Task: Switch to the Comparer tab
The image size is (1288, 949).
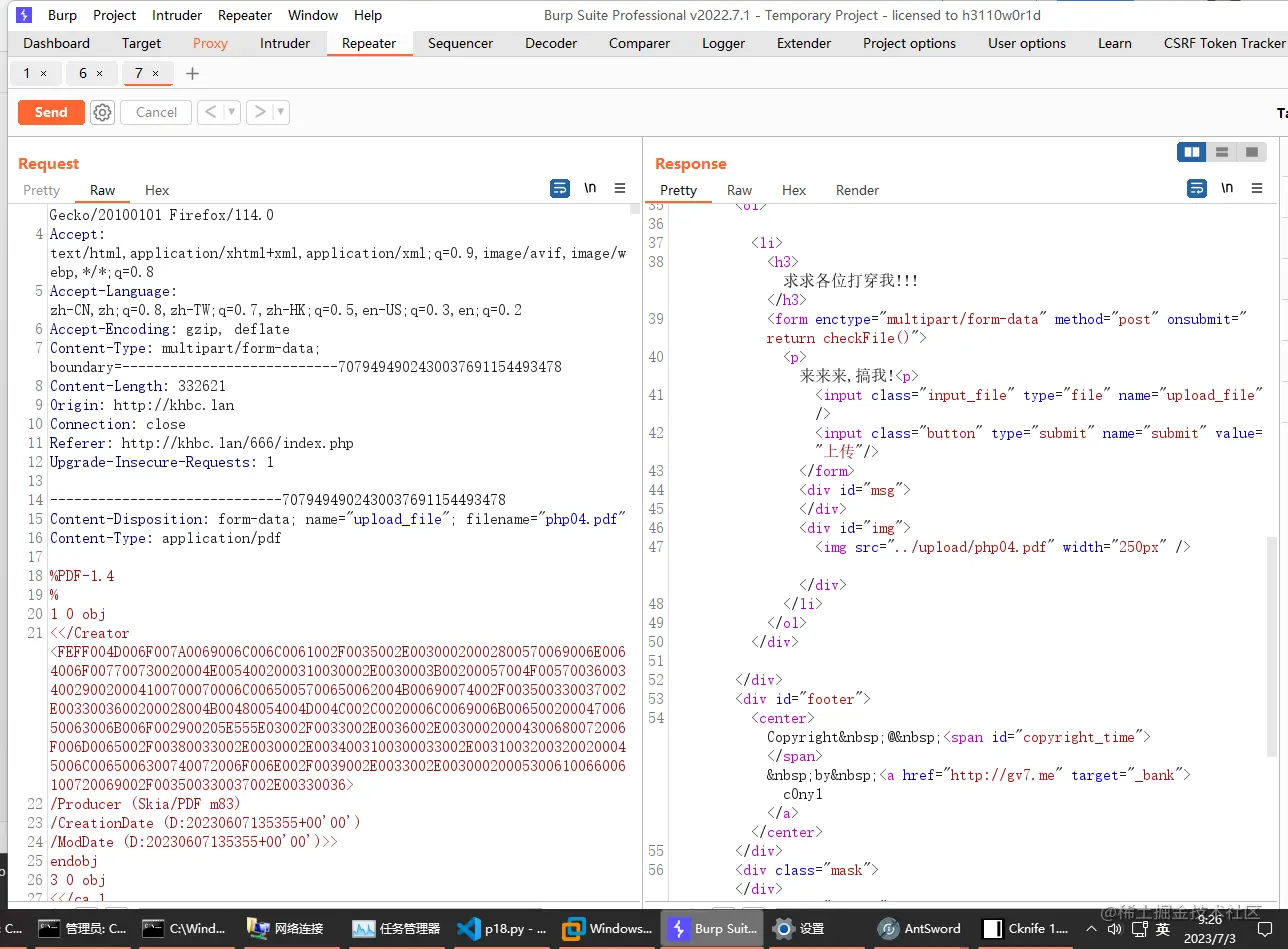Action: (639, 43)
